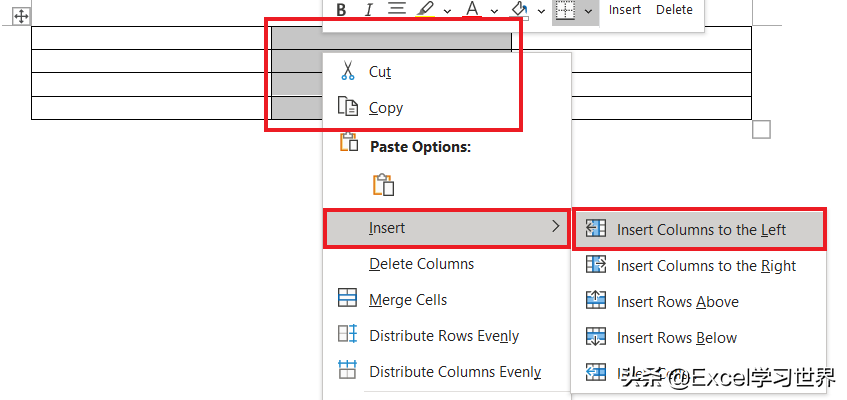Click the Paste Options header
Screen dimensions: 847x400
click(420, 147)
